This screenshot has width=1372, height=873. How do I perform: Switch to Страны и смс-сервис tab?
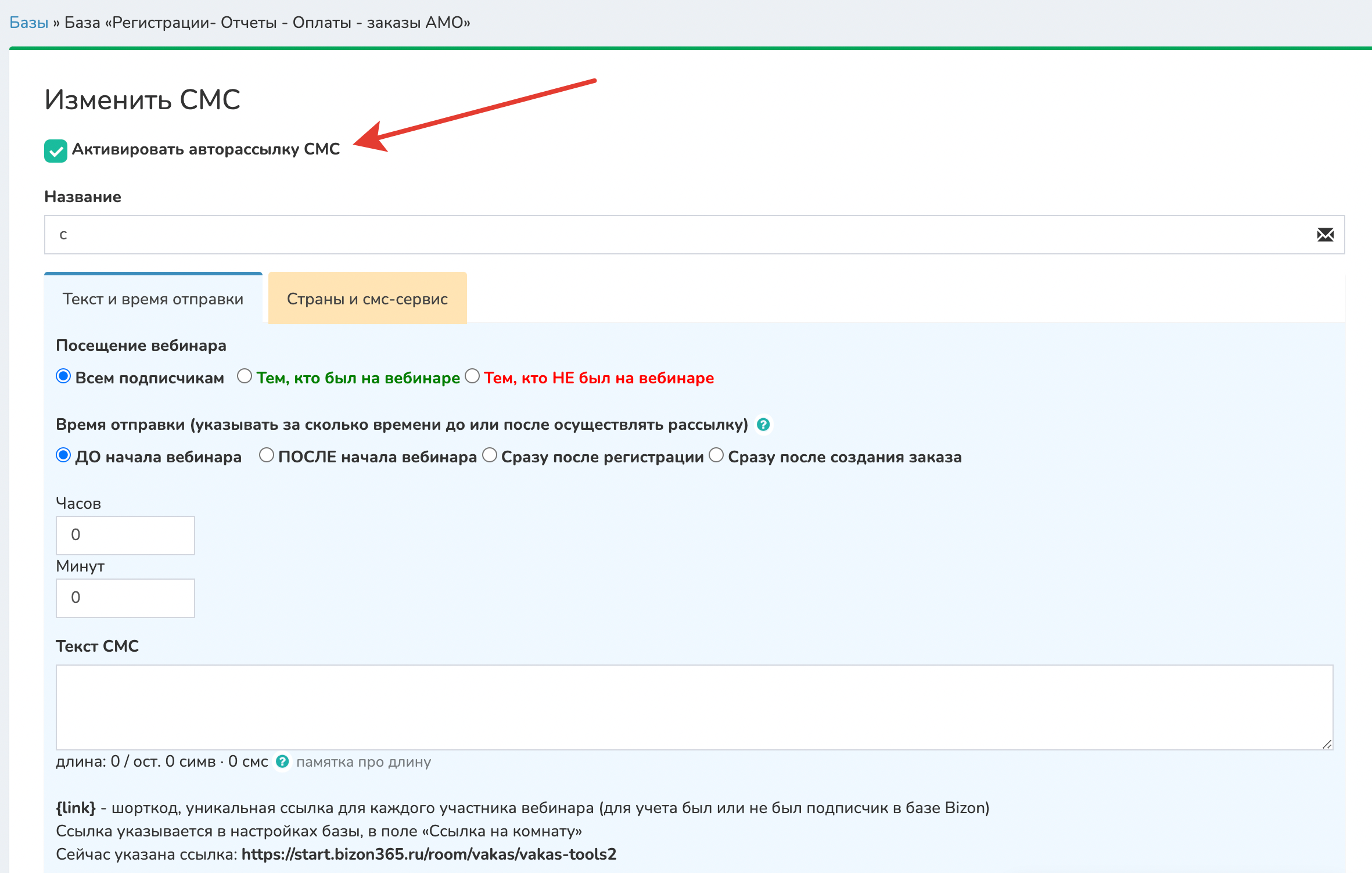tap(367, 299)
